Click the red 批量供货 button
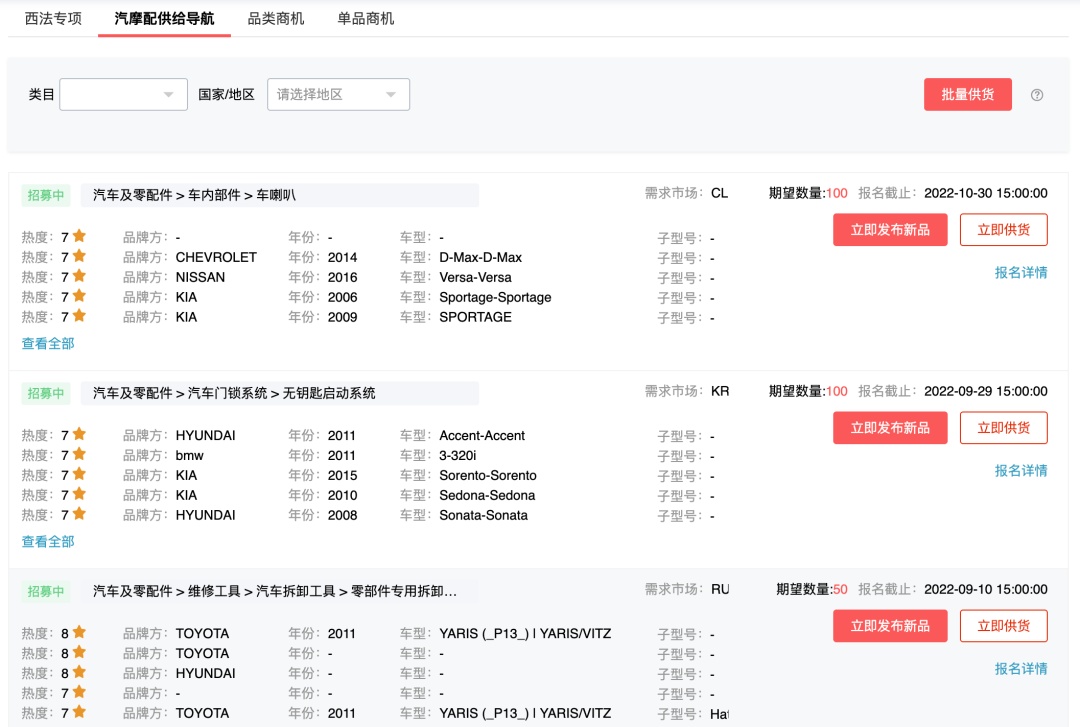The height and width of the screenshot is (727, 1080). 967,94
